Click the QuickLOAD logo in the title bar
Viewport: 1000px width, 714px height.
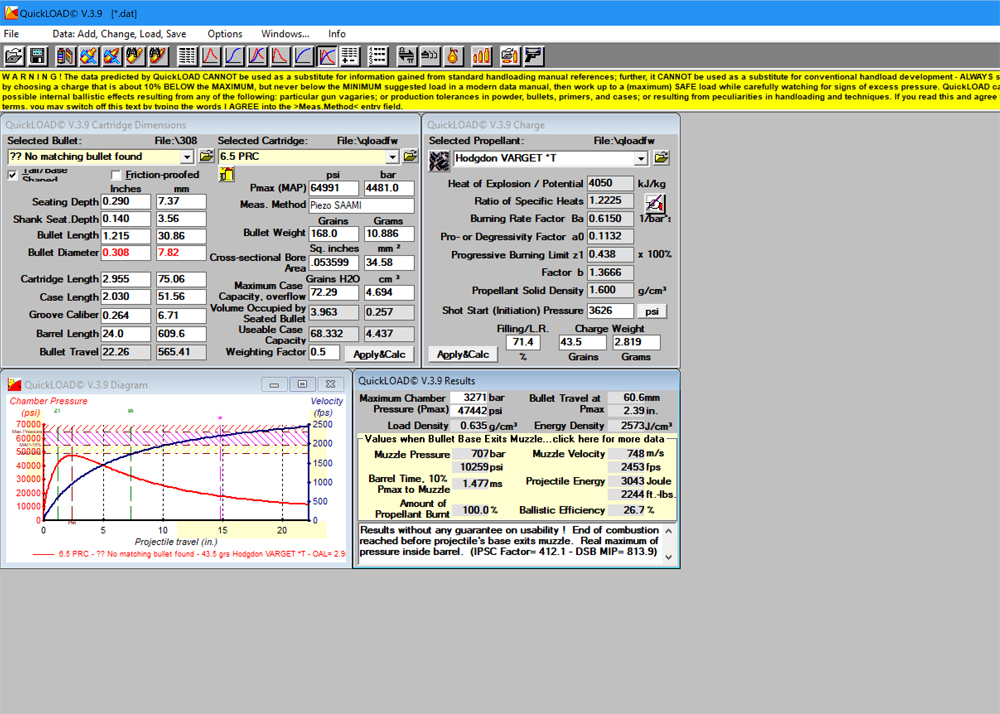click(11, 13)
